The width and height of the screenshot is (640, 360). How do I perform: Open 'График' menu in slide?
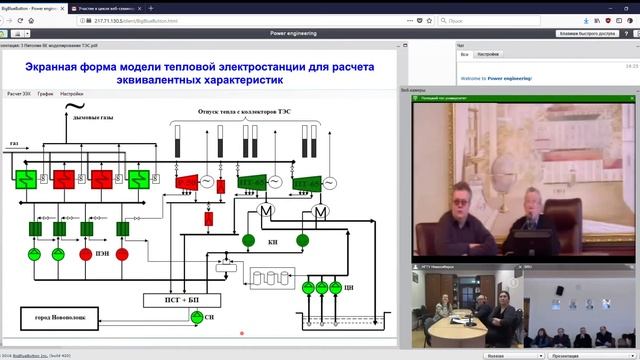coord(45,93)
